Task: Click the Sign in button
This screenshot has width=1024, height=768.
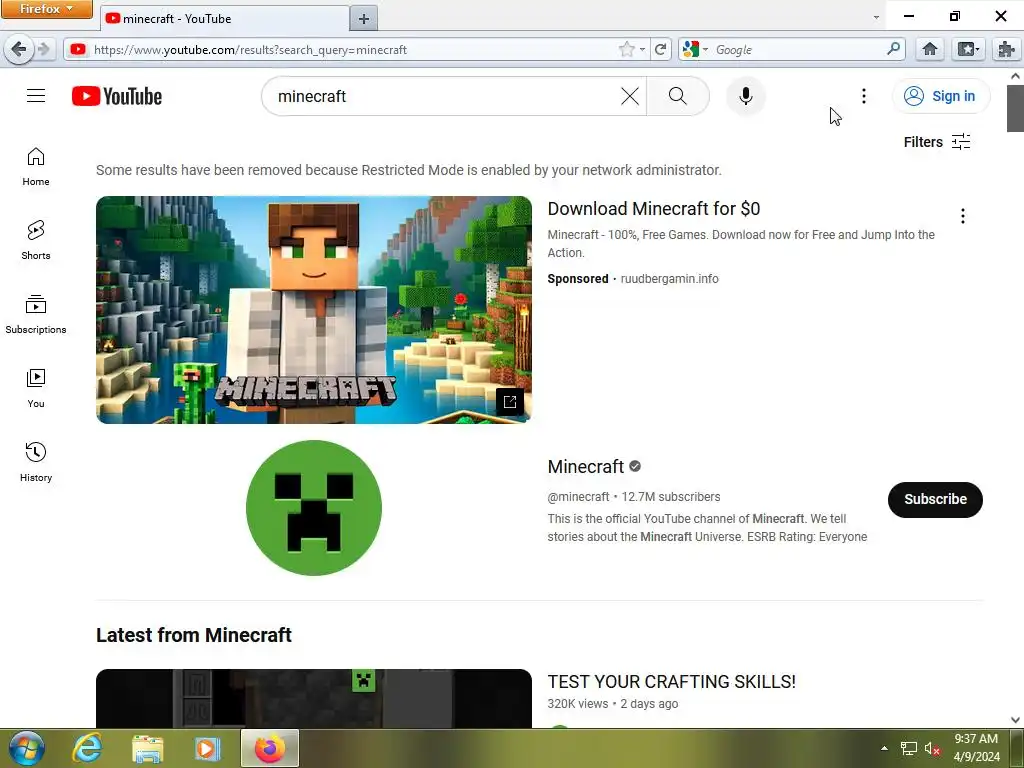Action: click(x=940, y=96)
